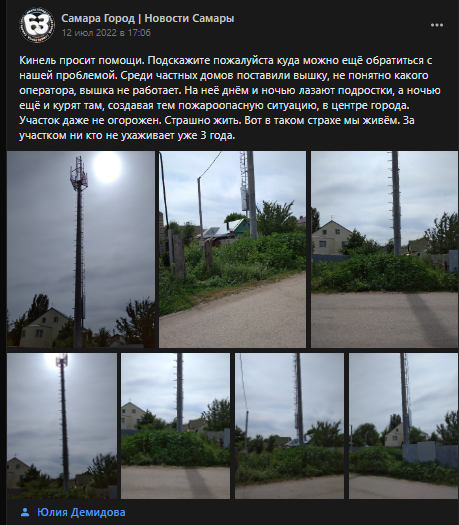459x525 pixels.
Task: Click the post text about Кинель tower
Action: (230, 98)
